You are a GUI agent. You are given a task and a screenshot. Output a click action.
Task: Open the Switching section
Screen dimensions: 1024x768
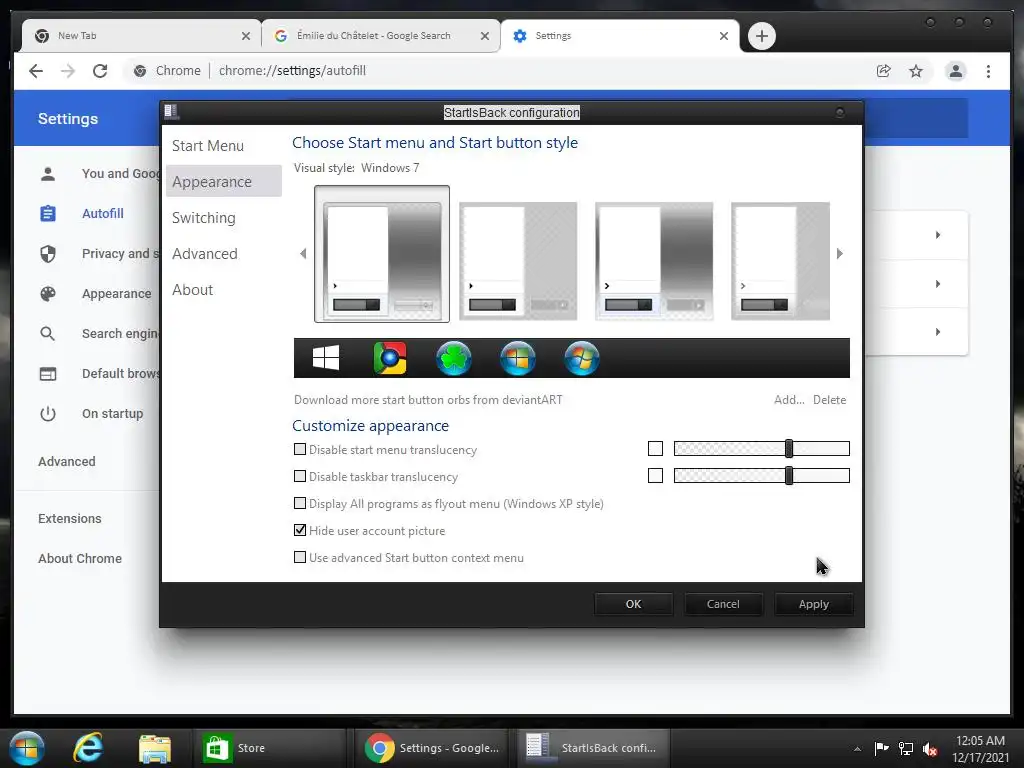click(204, 217)
